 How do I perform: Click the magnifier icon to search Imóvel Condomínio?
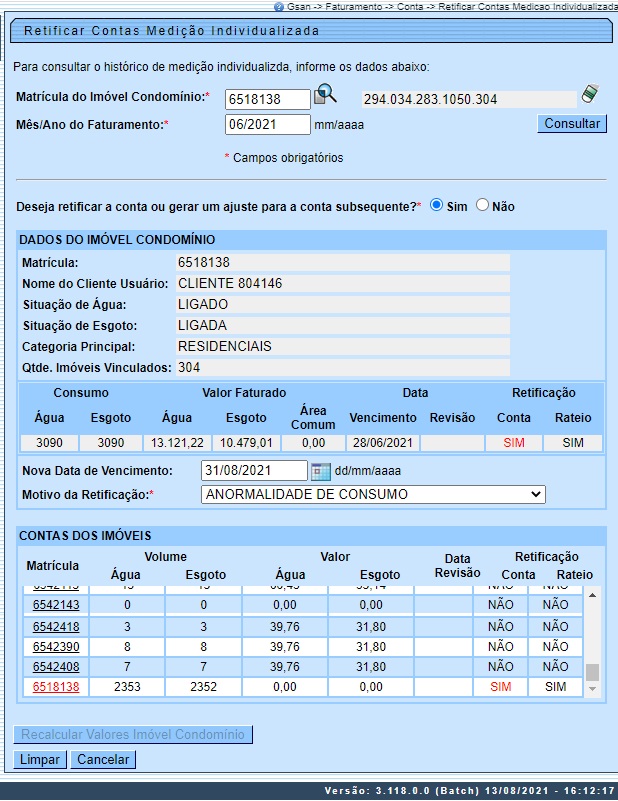(x=326, y=96)
